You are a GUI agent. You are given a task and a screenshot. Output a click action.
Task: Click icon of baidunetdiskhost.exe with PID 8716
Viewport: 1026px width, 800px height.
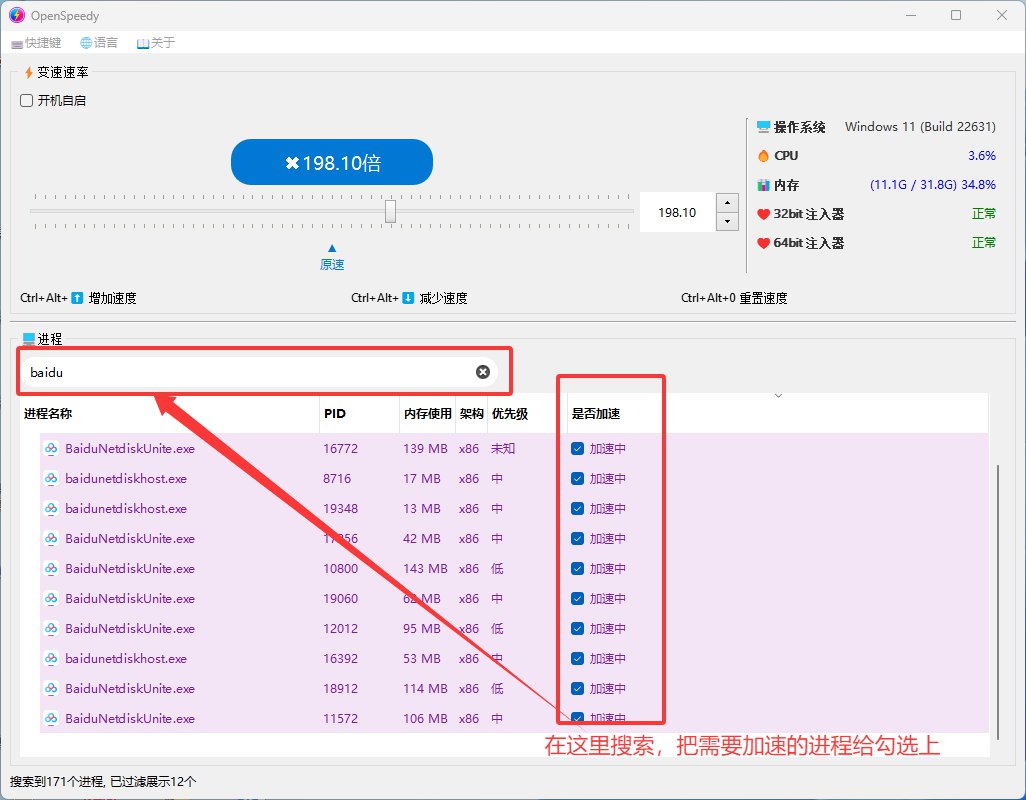pos(51,479)
